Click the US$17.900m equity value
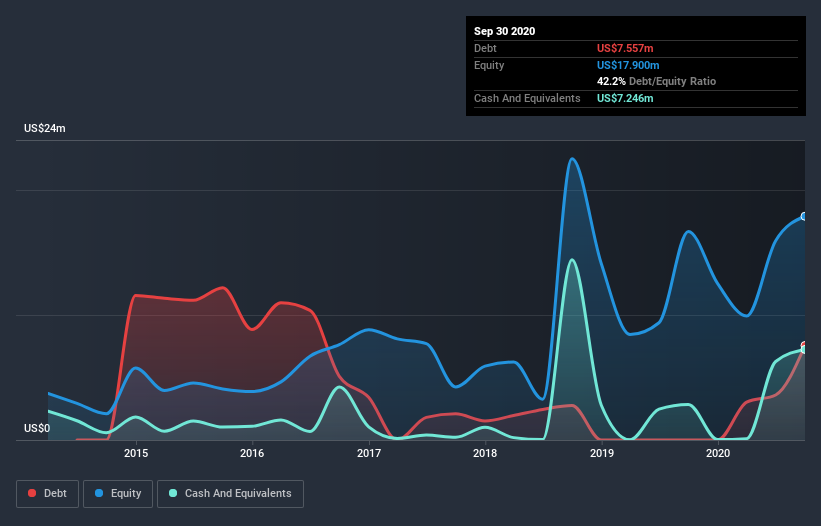 pos(628,65)
